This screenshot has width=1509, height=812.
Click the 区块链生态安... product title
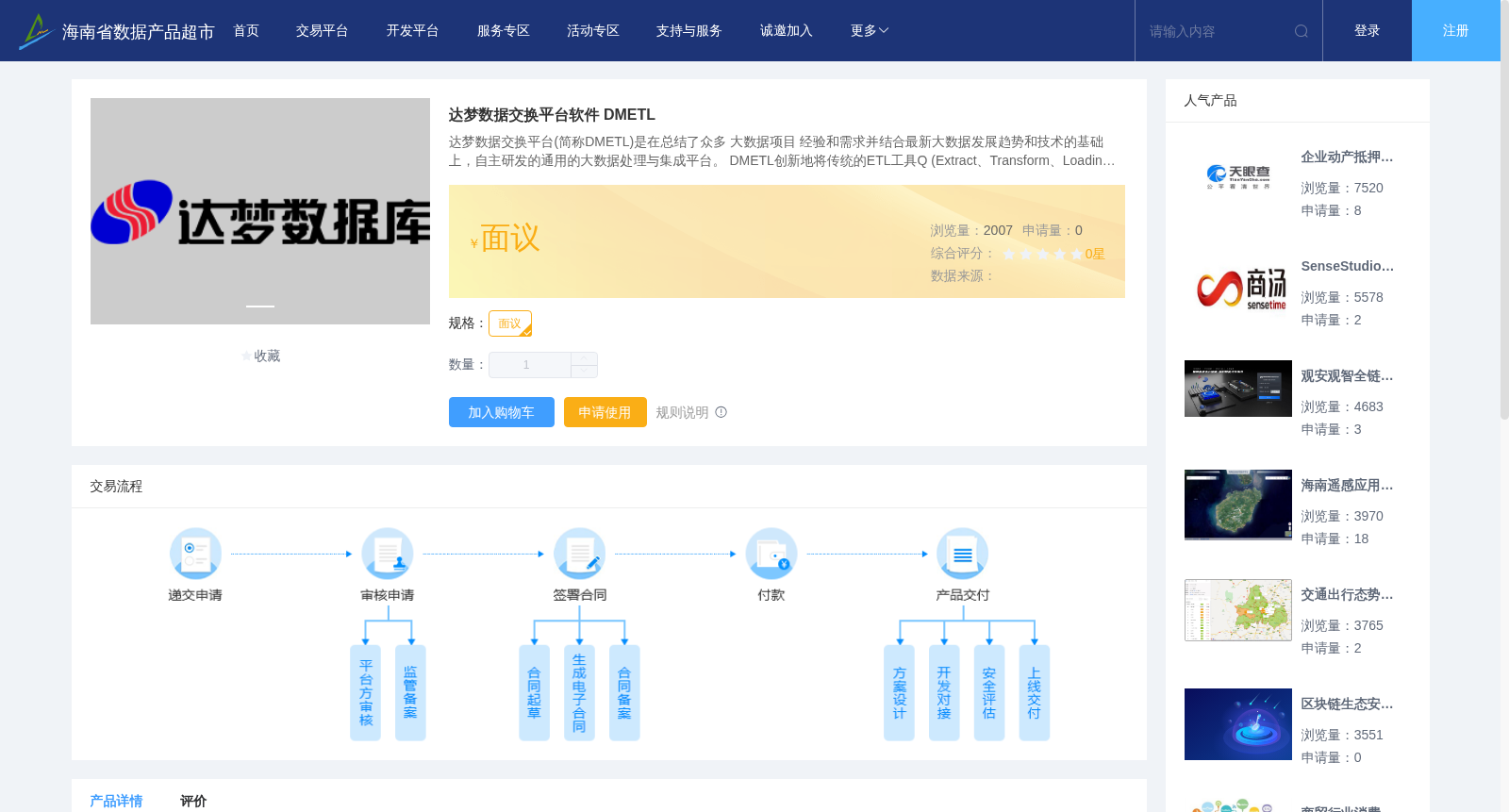point(1347,704)
